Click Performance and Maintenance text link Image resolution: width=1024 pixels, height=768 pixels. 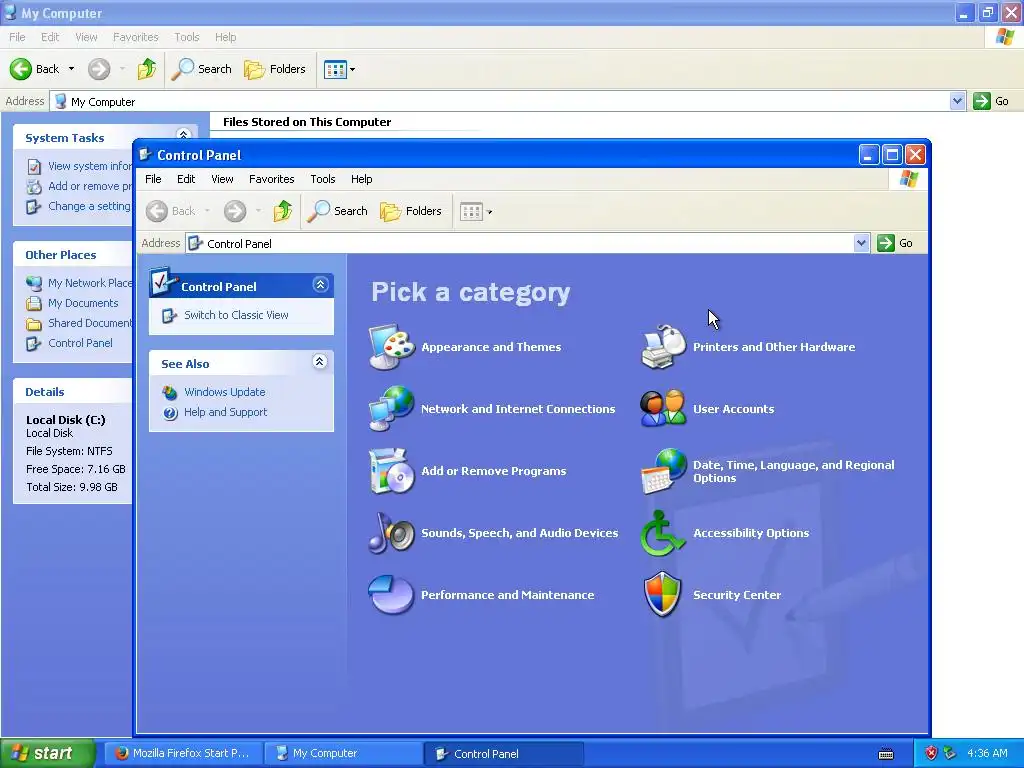point(507,595)
